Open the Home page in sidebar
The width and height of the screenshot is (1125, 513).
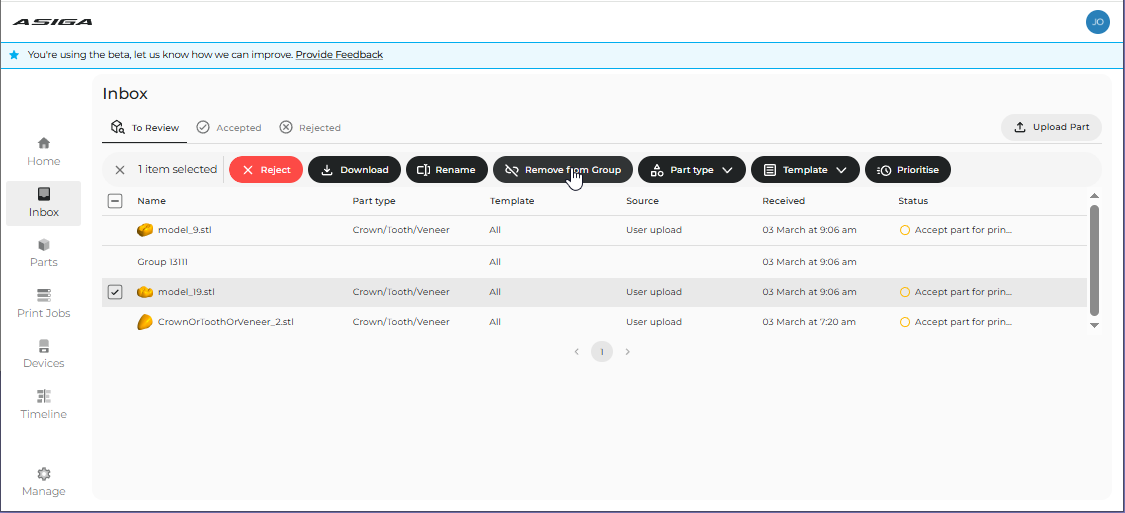pyautogui.click(x=43, y=152)
